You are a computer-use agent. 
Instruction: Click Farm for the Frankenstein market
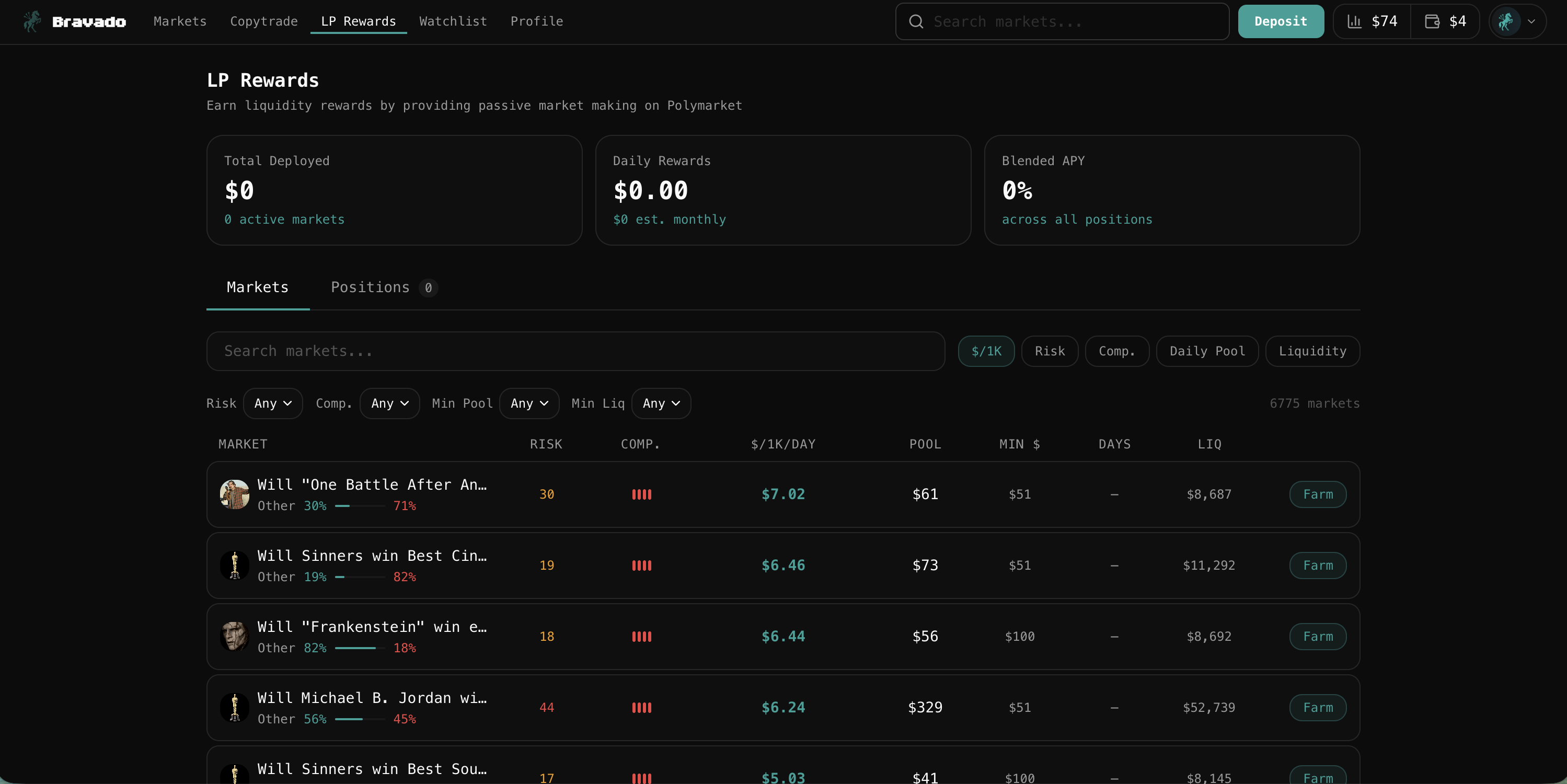click(x=1318, y=636)
